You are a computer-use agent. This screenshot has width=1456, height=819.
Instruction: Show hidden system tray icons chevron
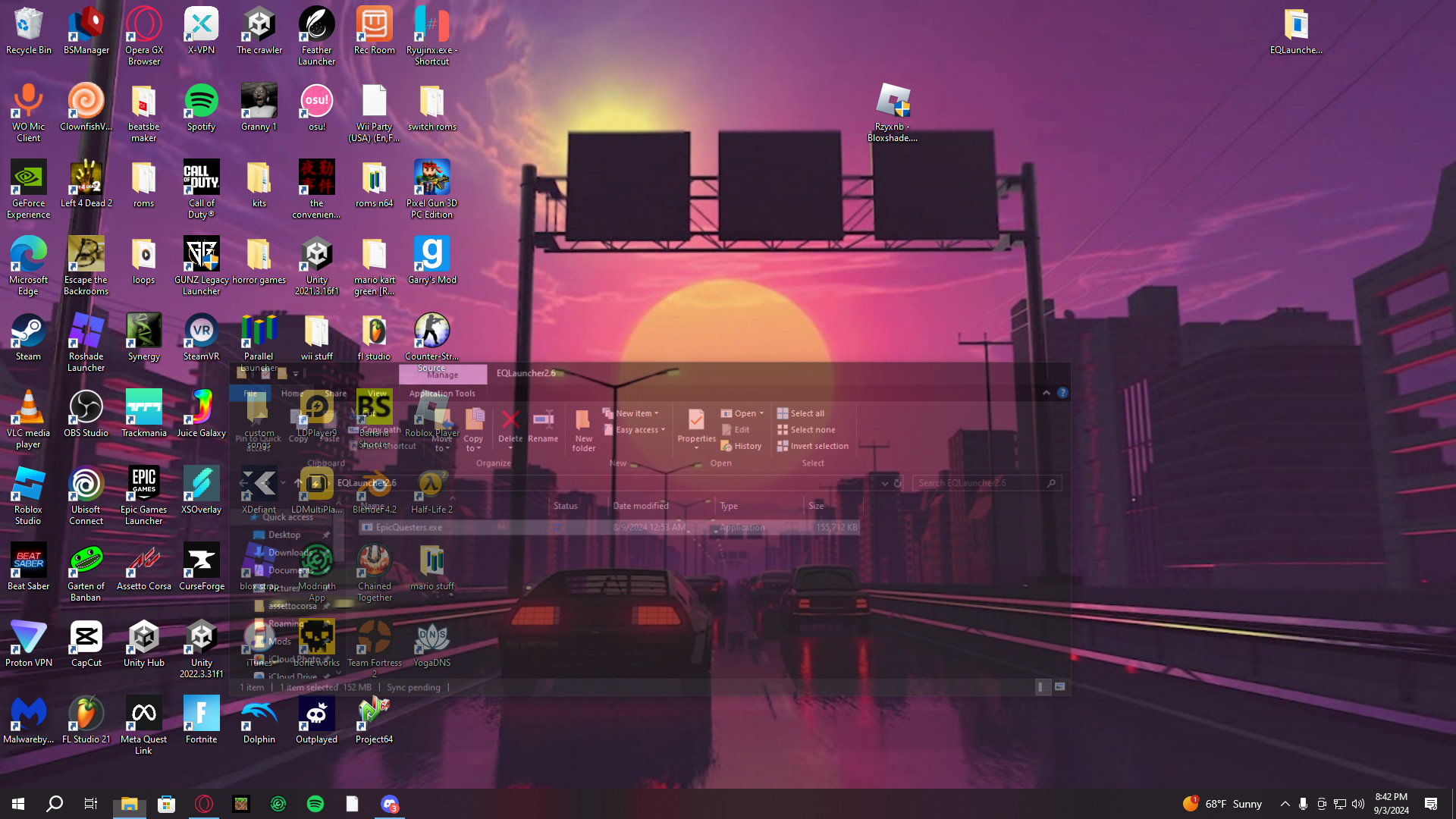(1285, 804)
